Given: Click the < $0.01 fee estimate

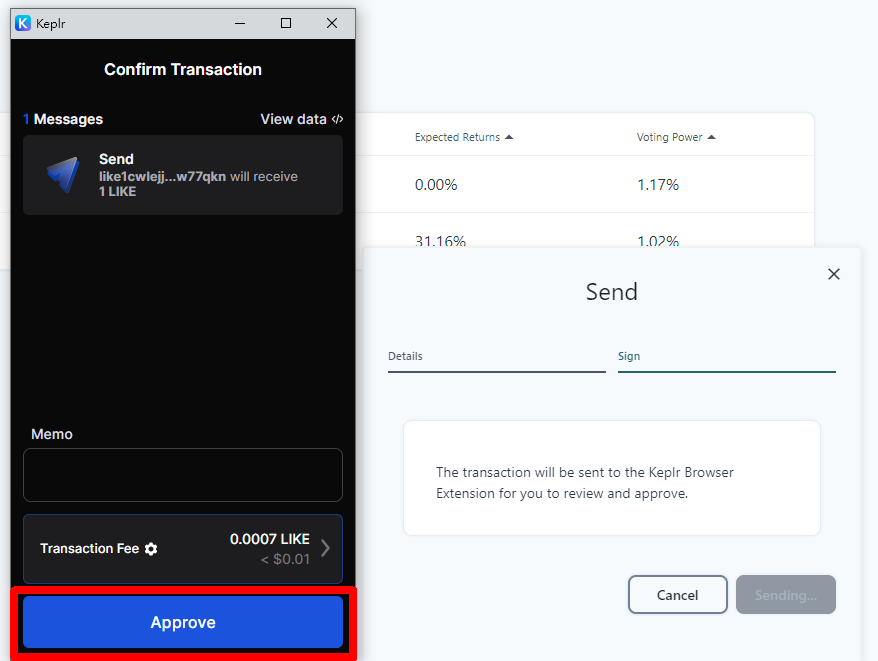Looking at the screenshot, I should 285,559.
